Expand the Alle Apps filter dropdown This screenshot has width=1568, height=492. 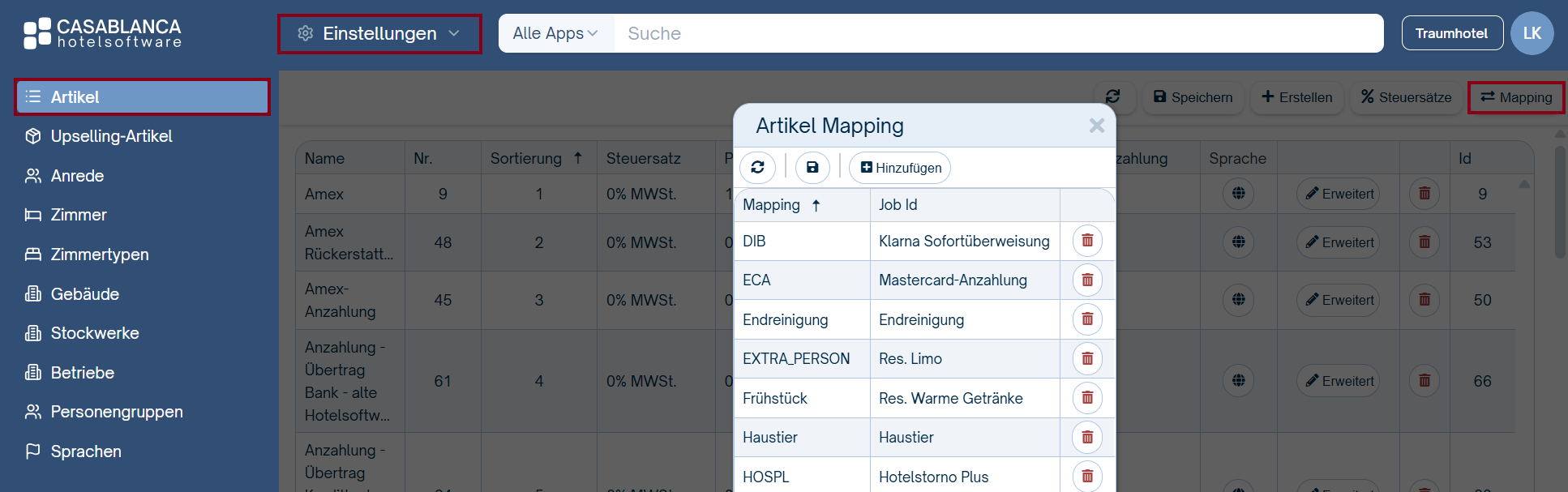click(x=555, y=33)
